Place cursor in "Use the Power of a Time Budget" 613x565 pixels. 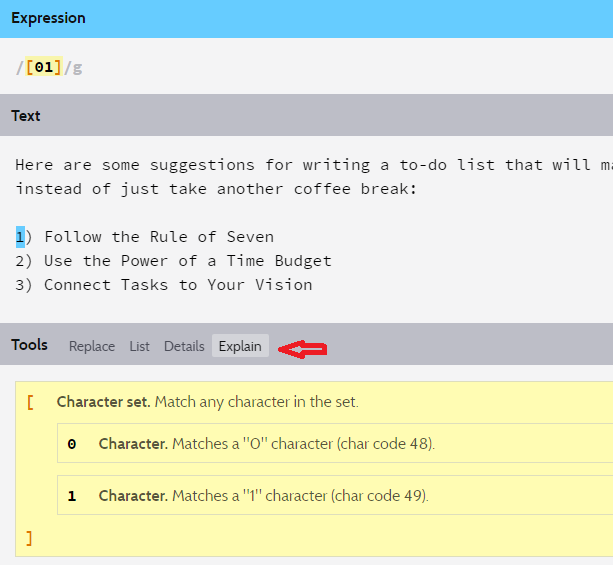(x=187, y=261)
